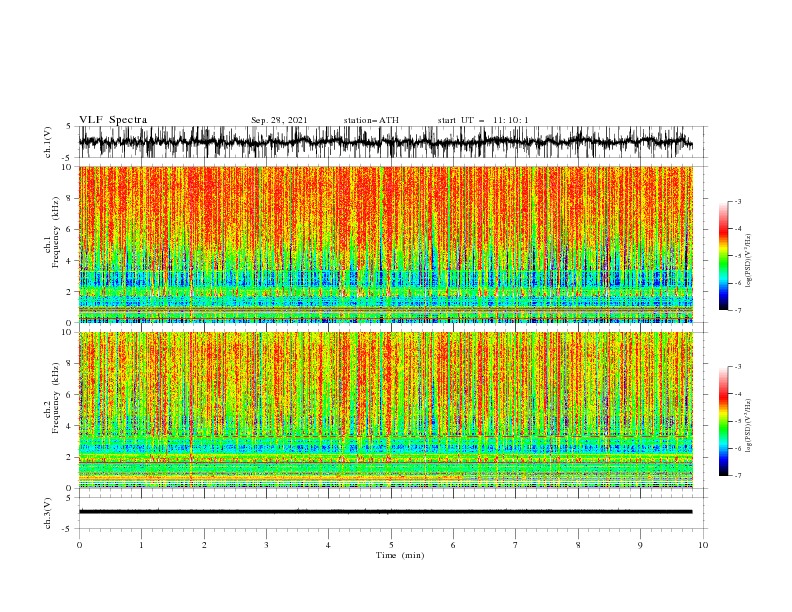The image size is (792, 612).
Task: Select the date text "Sep. 28, 2021"
Action: click(x=279, y=120)
